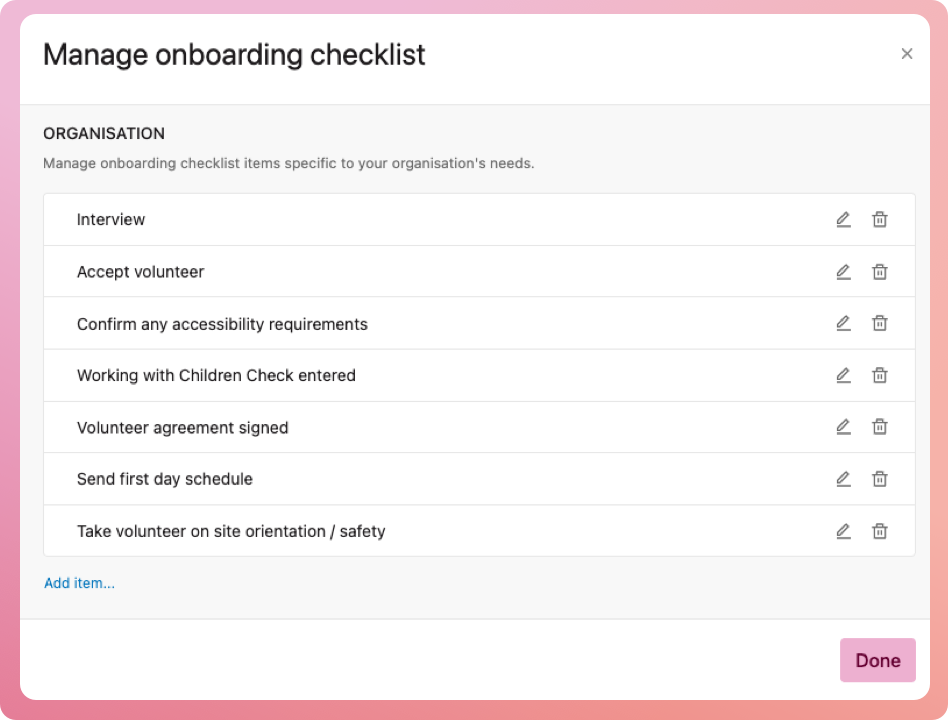Edit Confirm any accessibility requirements item
The width and height of the screenshot is (948, 720).
tap(843, 324)
